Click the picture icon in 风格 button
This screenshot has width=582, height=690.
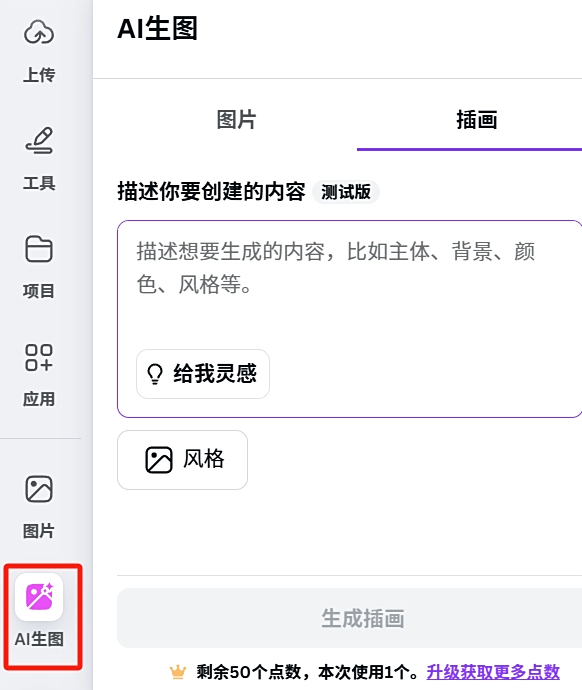[x=158, y=460]
